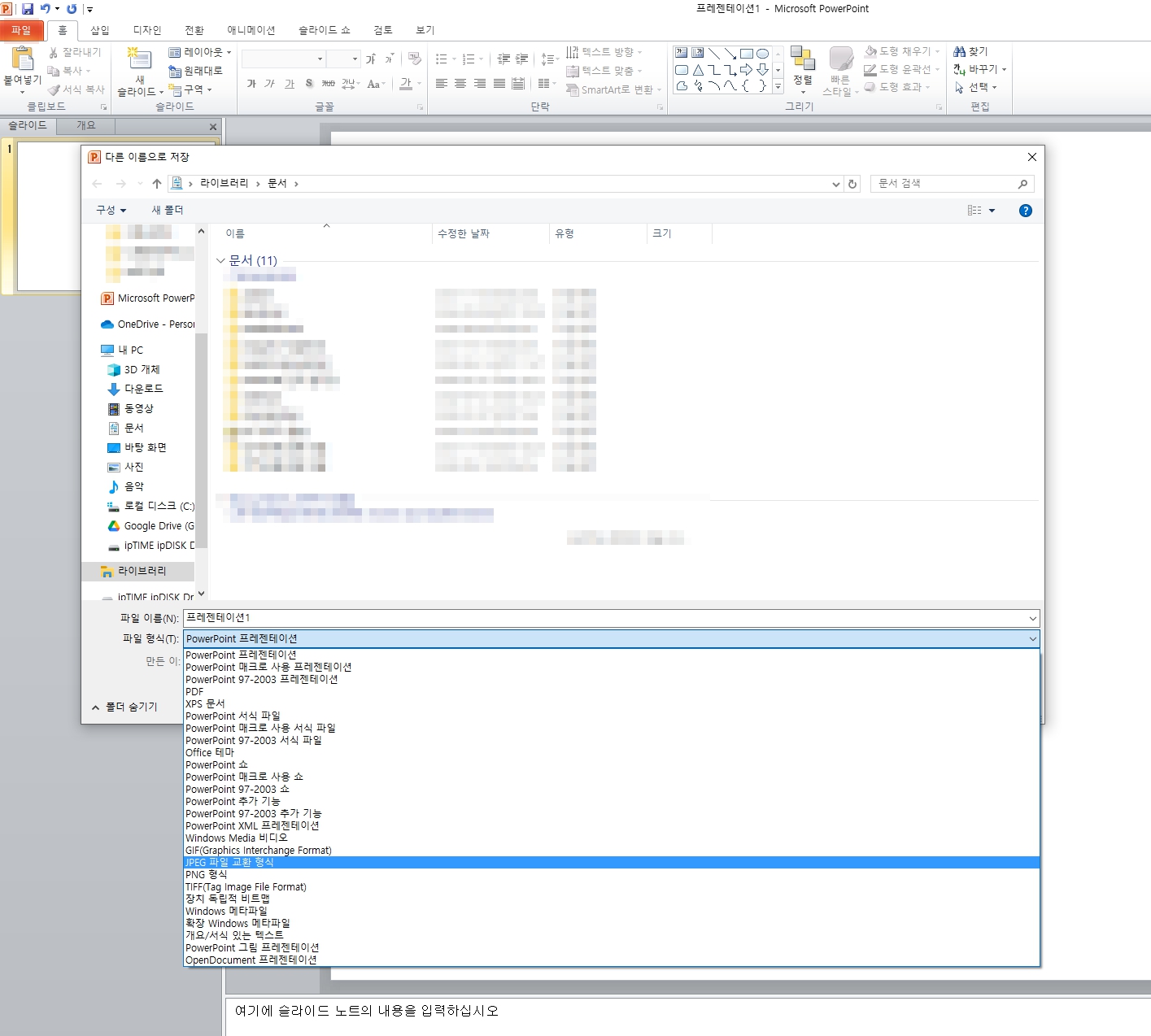This screenshot has width=1151, height=1036.
Task: Expand the address bar history dropdown
Action: pyautogui.click(x=835, y=184)
